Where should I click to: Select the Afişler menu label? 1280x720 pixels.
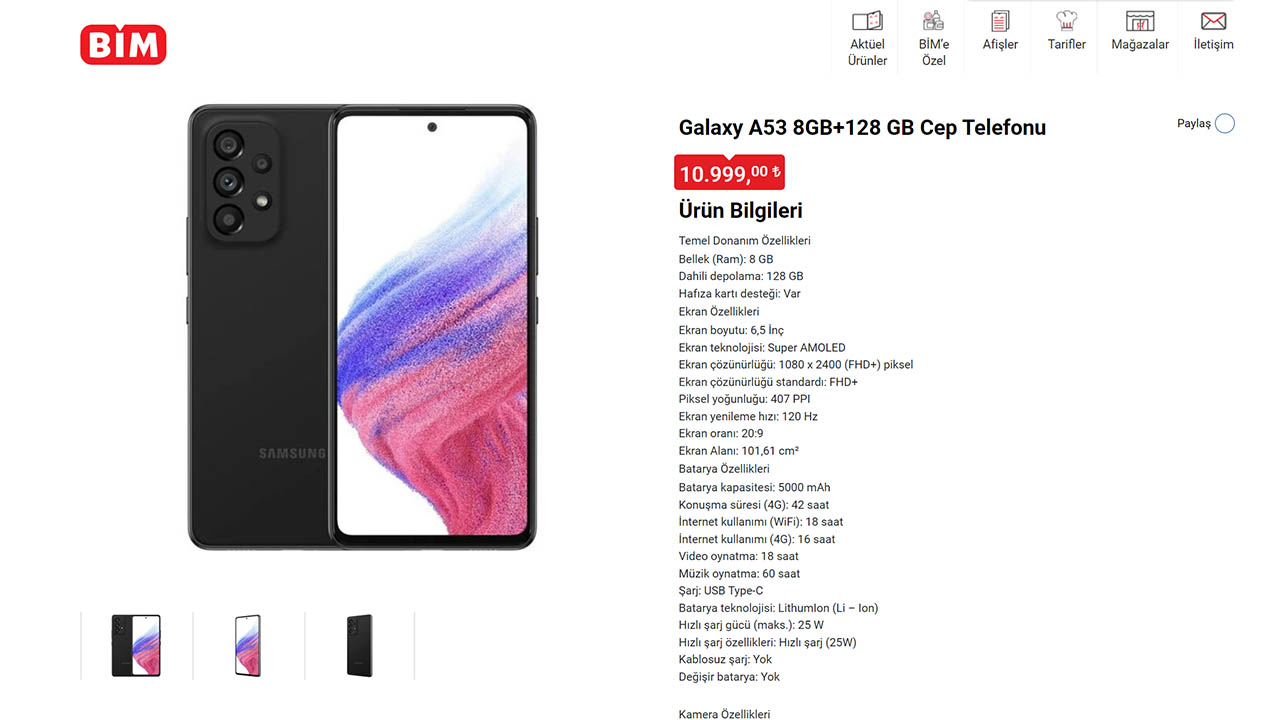click(x=1000, y=44)
